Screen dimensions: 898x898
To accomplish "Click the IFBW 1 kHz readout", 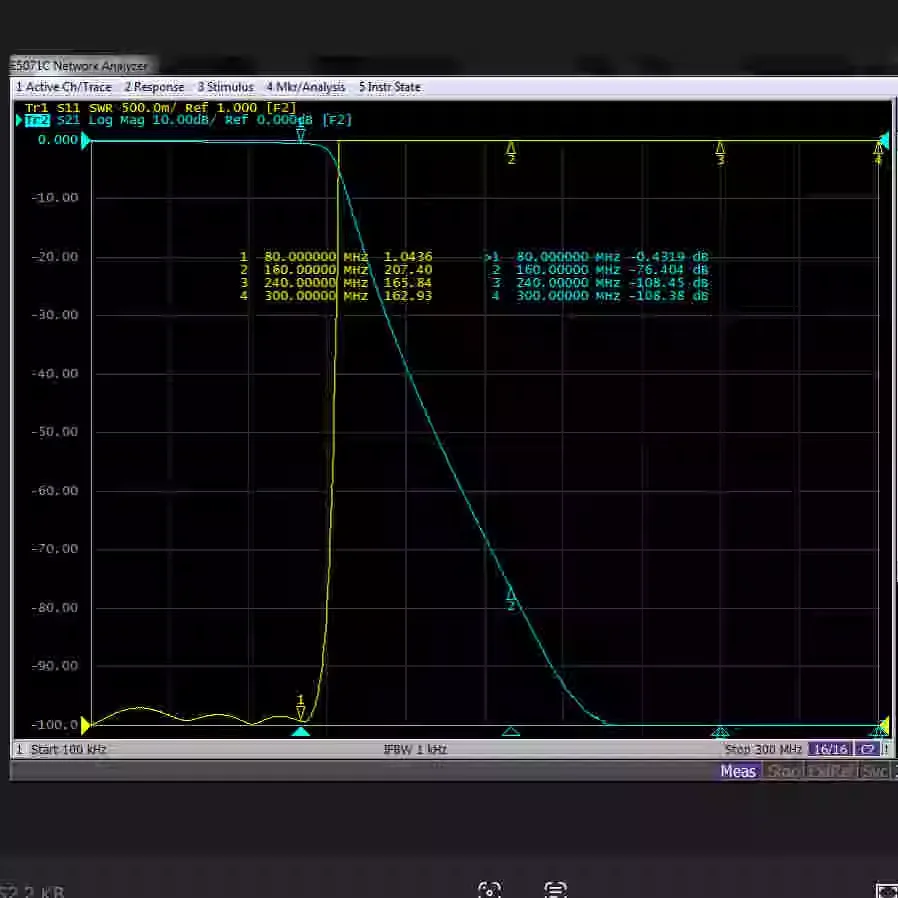I will [415, 749].
